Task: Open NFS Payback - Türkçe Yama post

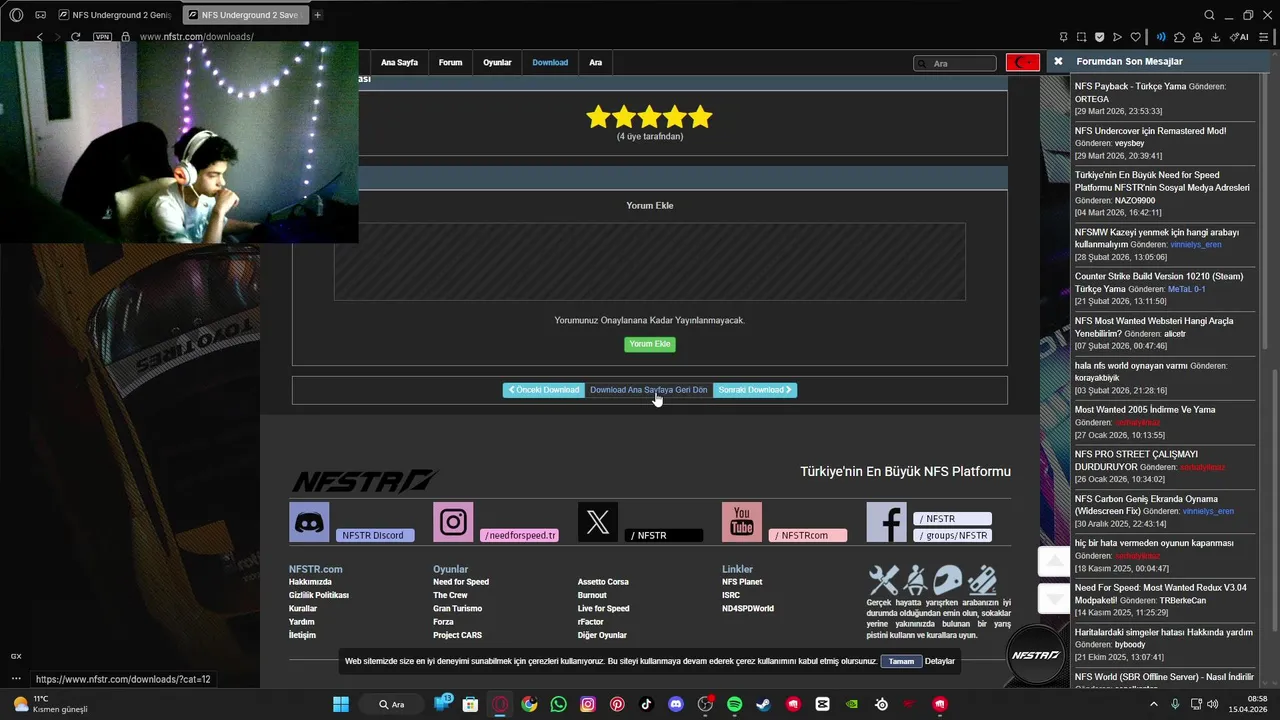Action: (1130, 86)
